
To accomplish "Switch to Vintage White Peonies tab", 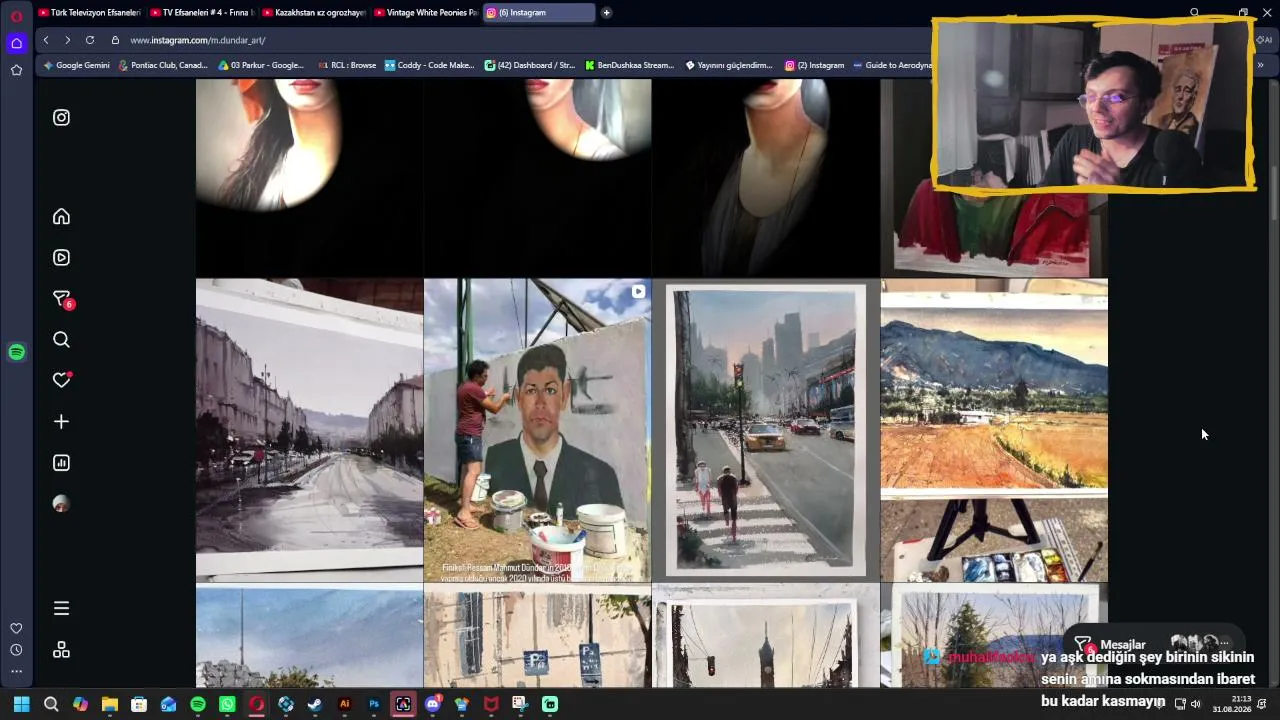I will [424, 13].
